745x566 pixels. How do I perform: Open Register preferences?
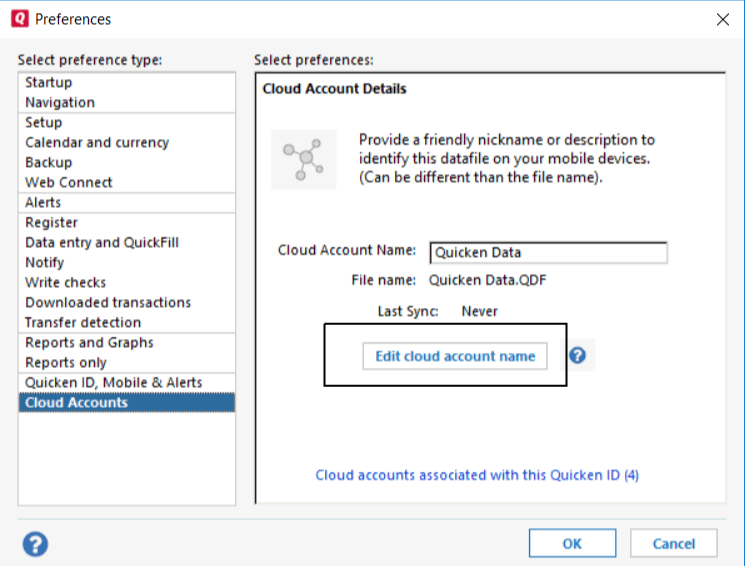127,222
